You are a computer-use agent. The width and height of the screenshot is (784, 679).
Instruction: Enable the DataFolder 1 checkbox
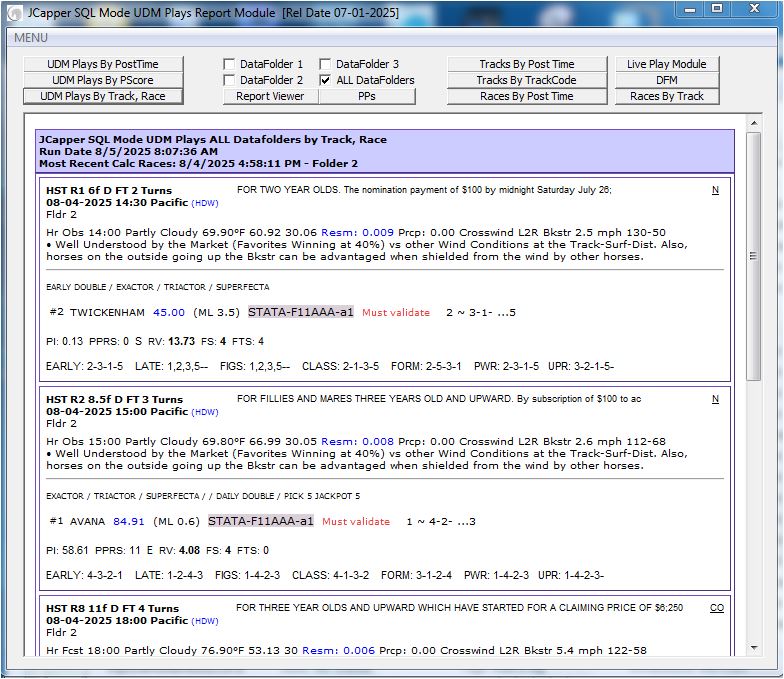(229, 64)
